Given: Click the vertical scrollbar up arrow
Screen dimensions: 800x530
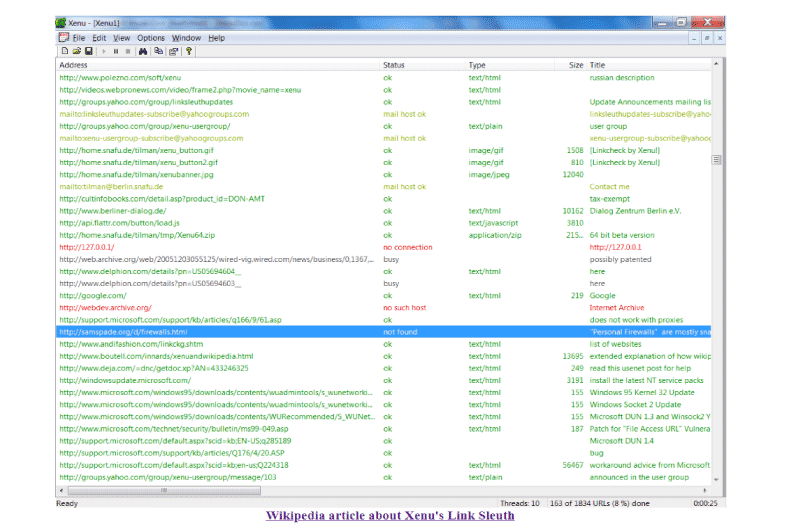Looking at the screenshot, I should (x=716, y=64).
